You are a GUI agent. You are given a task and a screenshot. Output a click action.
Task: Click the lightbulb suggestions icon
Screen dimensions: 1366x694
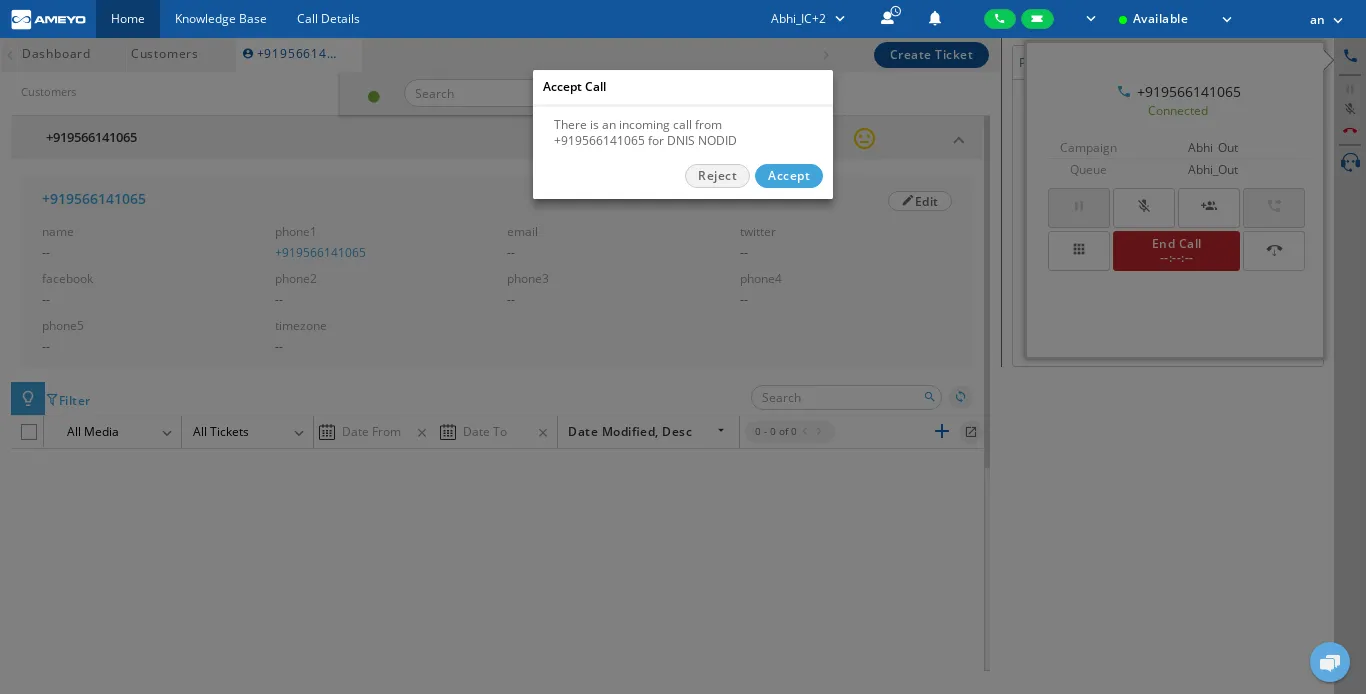click(x=28, y=398)
